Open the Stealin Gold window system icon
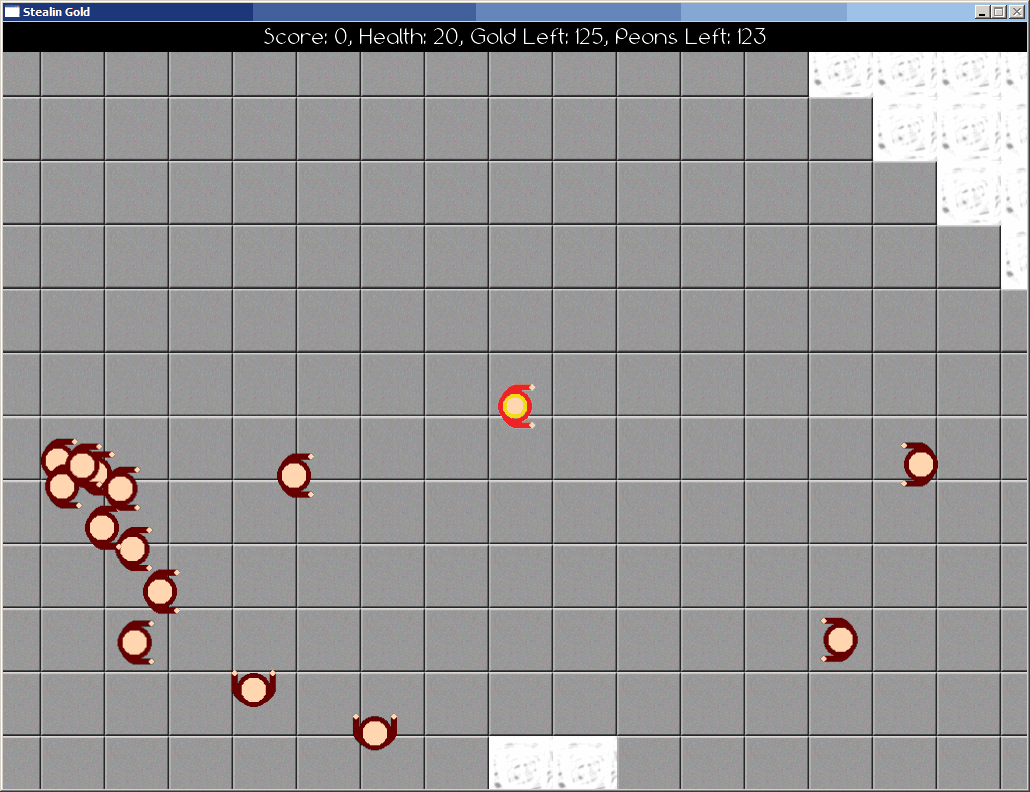1030x792 pixels. click(x=12, y=12)
